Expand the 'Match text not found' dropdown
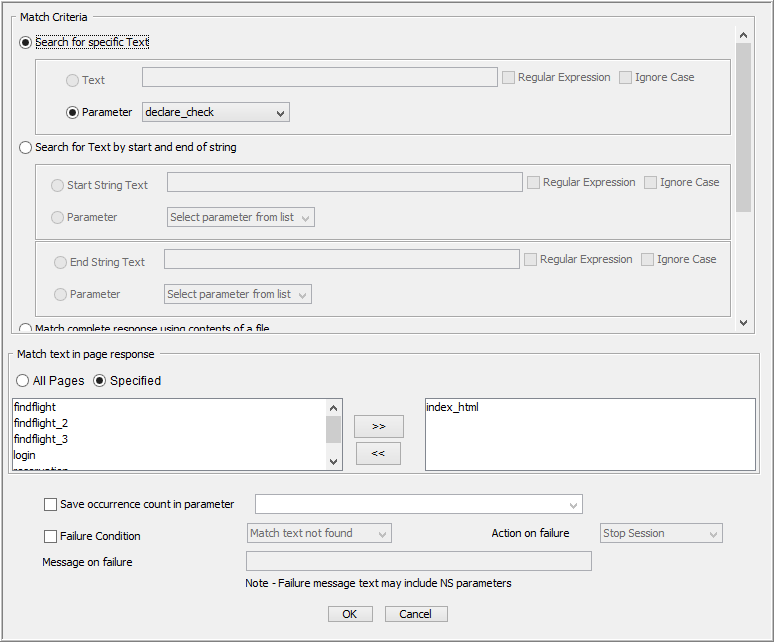 click(319, 534)
